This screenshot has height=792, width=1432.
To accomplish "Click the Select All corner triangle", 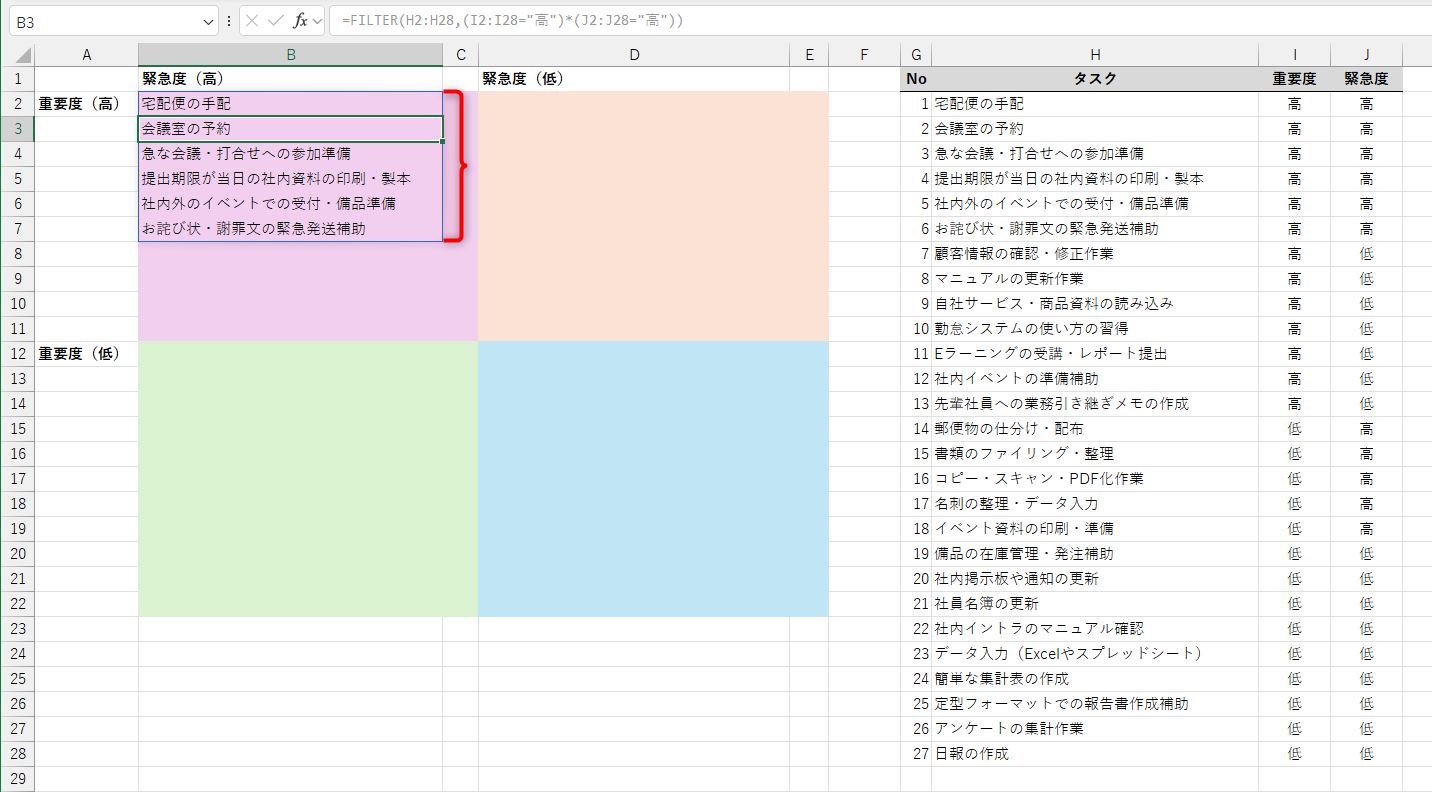I will point(25,56).
